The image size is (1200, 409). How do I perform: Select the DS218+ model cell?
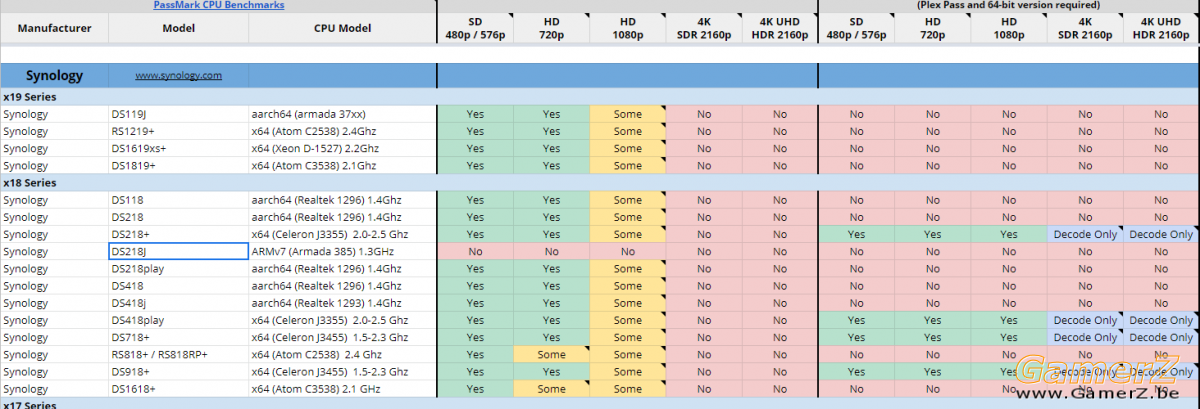coord(178,234)
